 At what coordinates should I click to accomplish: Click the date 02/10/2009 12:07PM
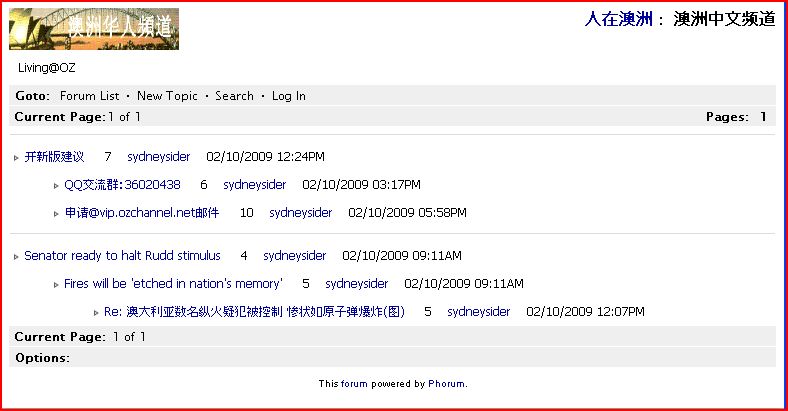(x=585, y=312)
